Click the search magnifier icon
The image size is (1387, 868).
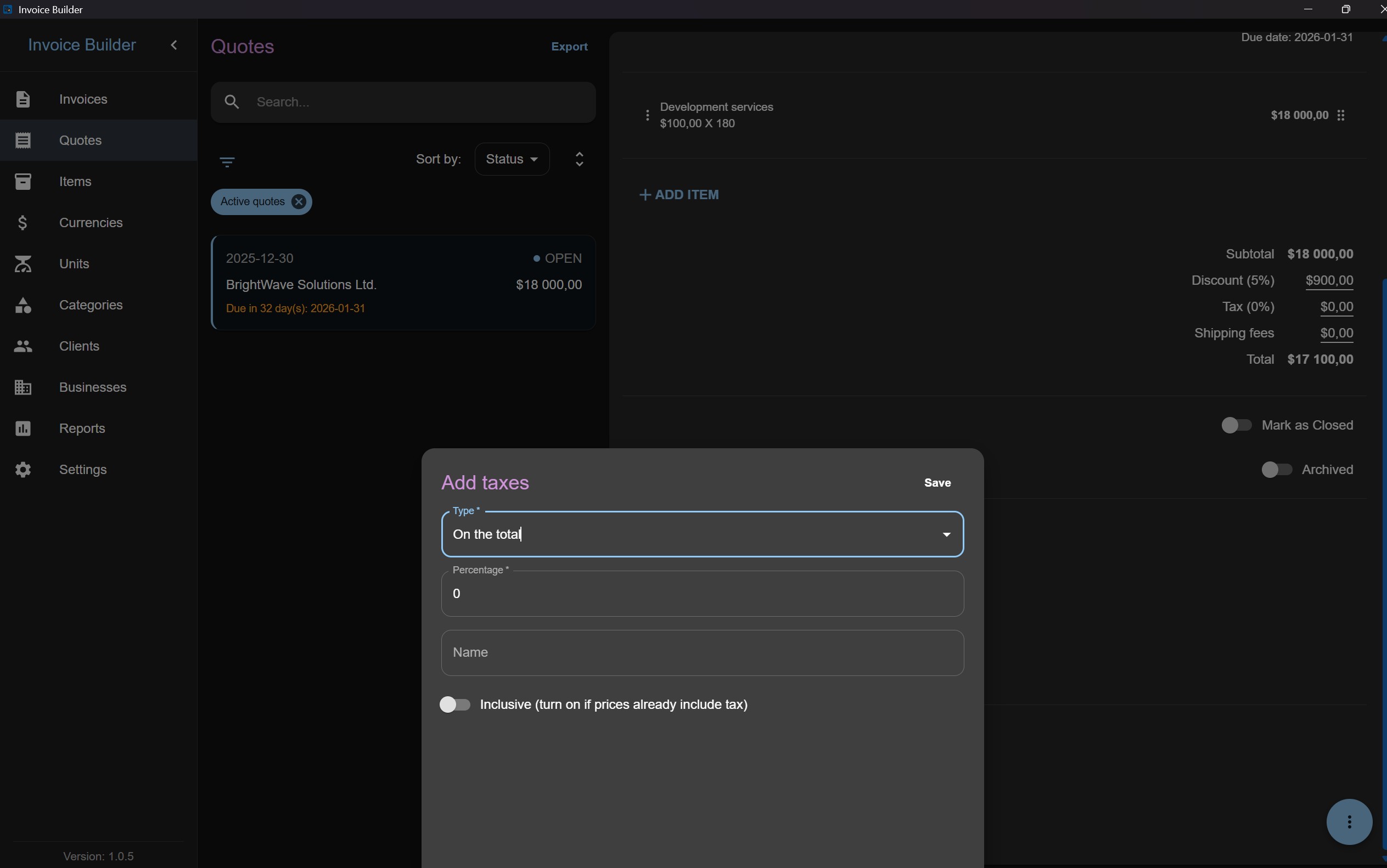(x=232, y=102)
